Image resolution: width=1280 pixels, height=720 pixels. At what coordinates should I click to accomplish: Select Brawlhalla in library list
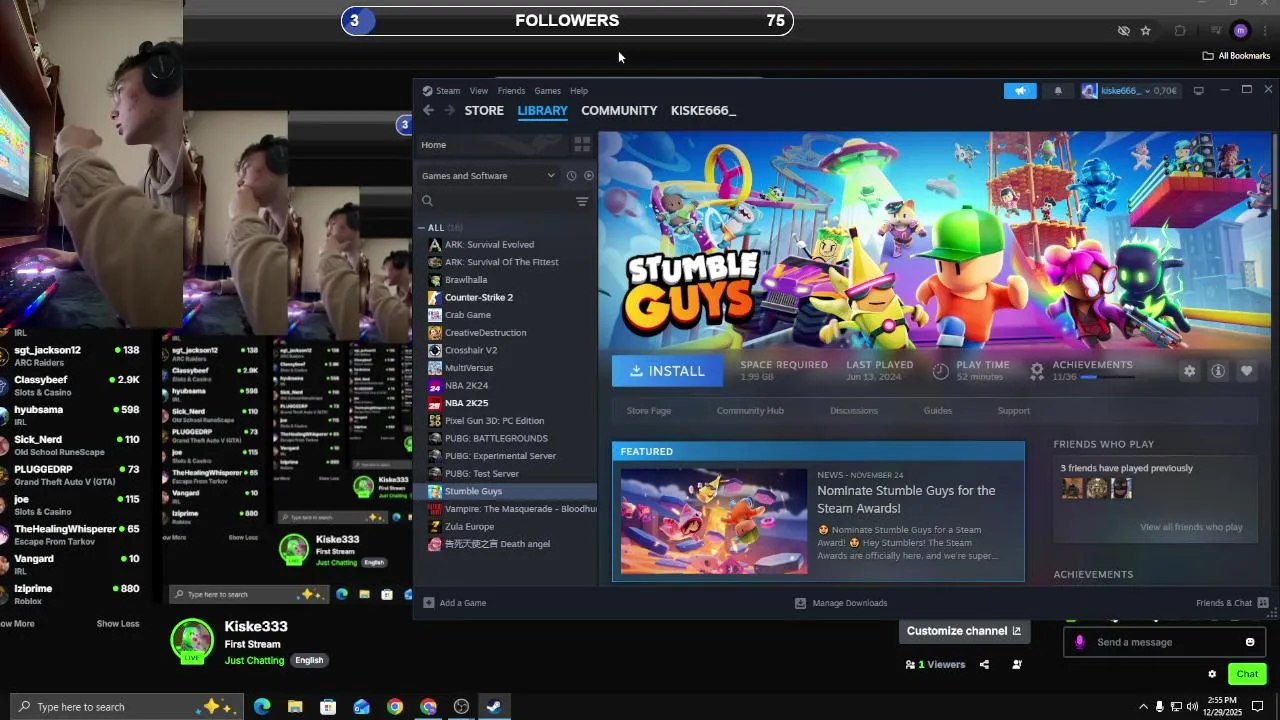click(x=466, y=280)
